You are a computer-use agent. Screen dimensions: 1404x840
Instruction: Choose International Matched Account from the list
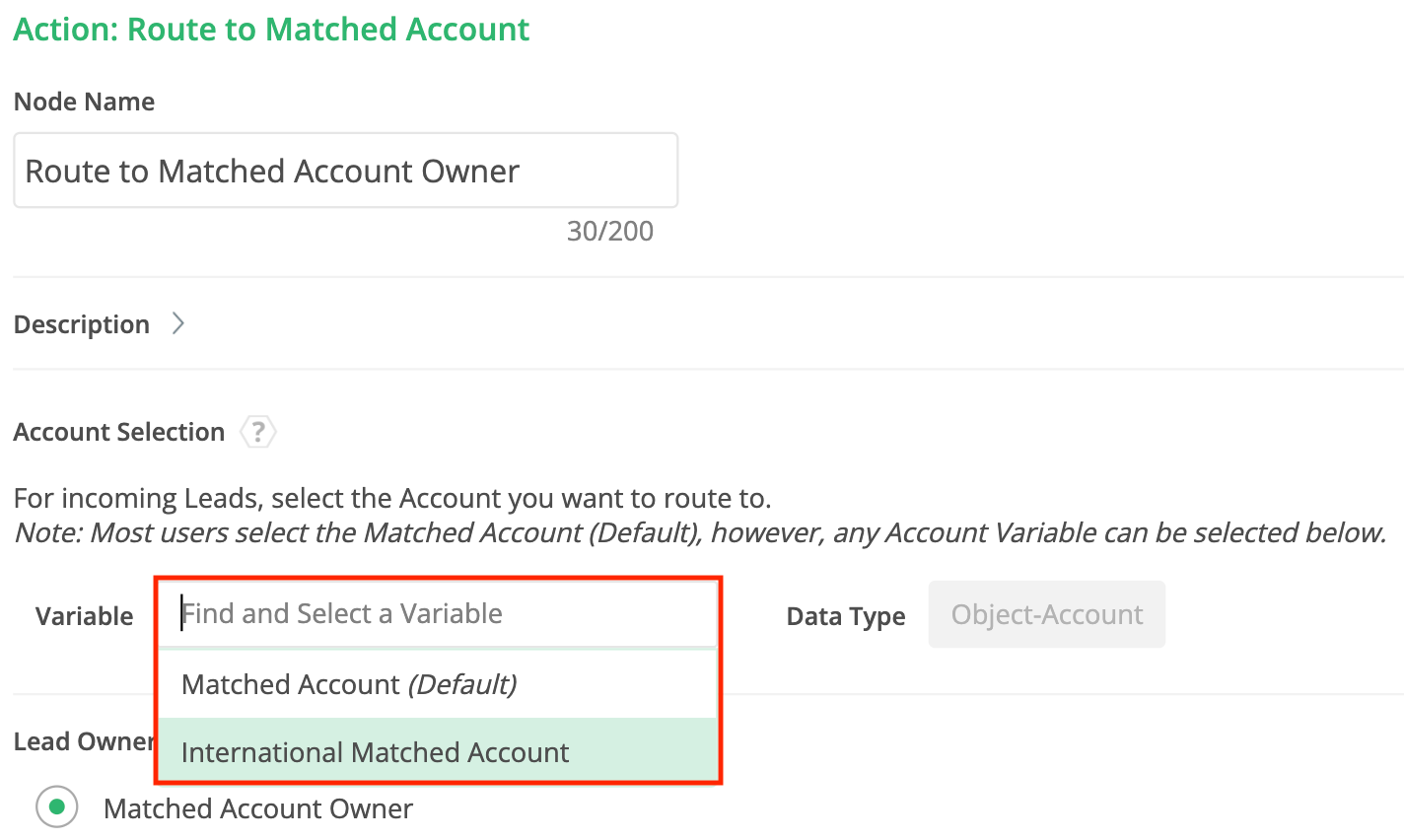[x=375, y=752]
